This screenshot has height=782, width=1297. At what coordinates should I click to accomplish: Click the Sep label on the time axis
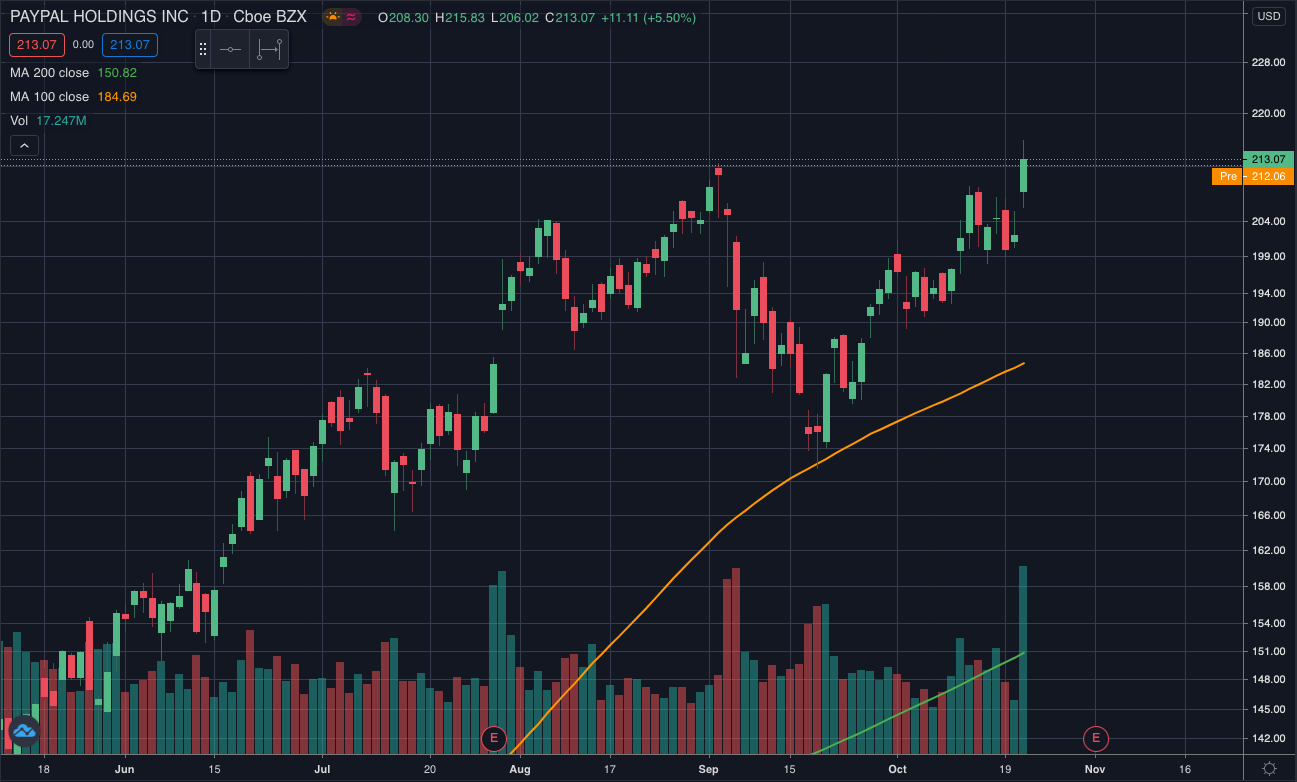pyautogui.click(x=709, y=769)
